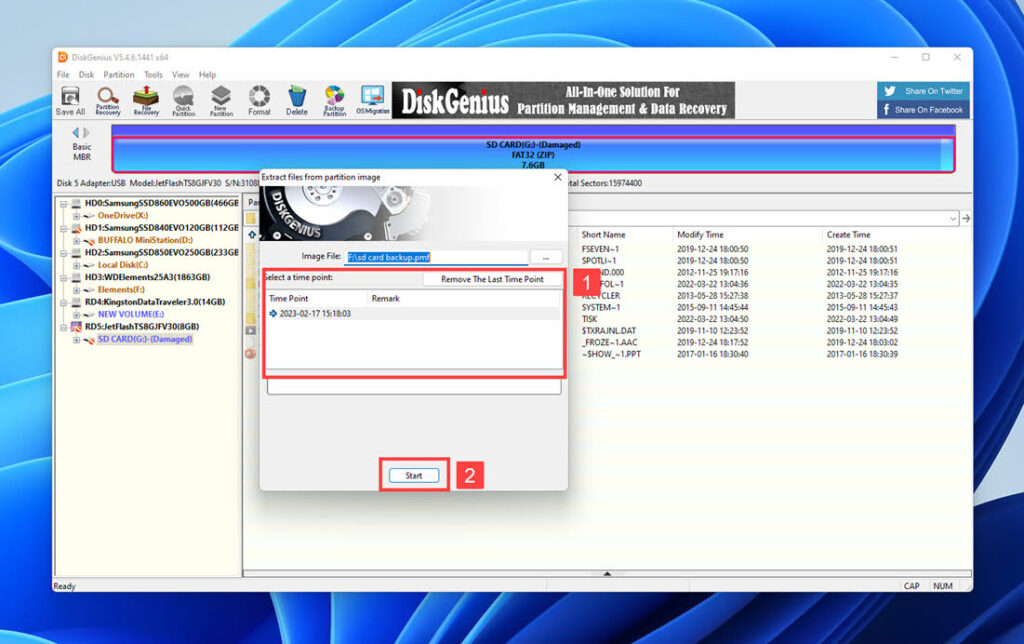This screenshot has height=644, width=1024.
Task: Click the New Partition toolbar icon
Action: (x=220, y=97)
